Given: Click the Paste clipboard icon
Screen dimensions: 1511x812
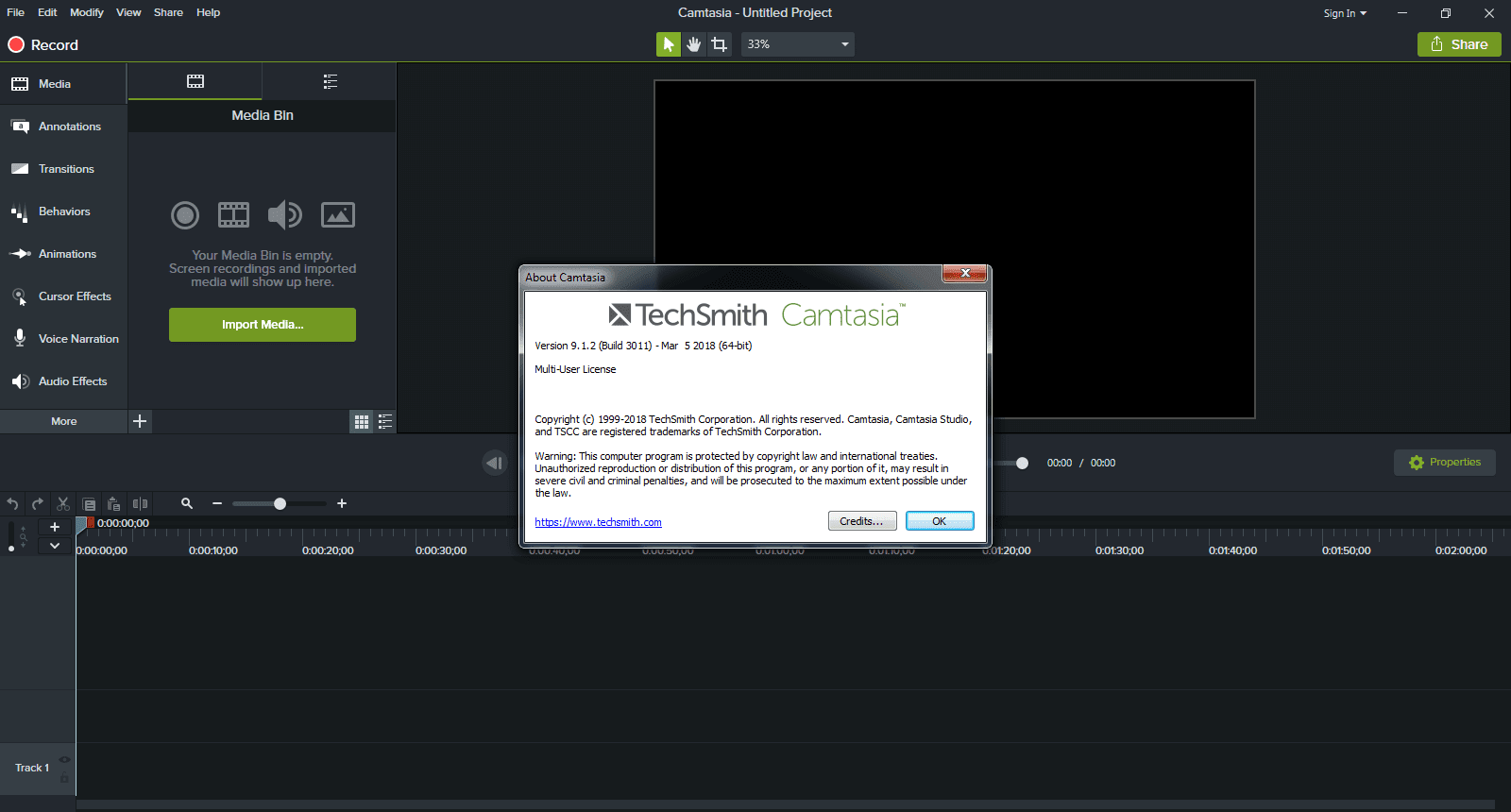Looking at the screenshot, I should click(113, 504).
